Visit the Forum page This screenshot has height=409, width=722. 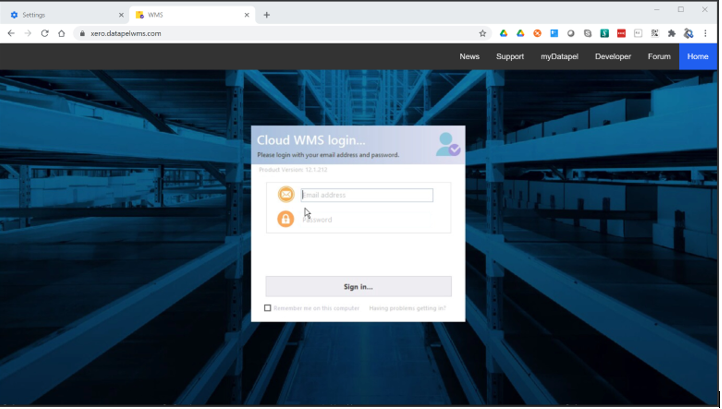click(659, 56)
